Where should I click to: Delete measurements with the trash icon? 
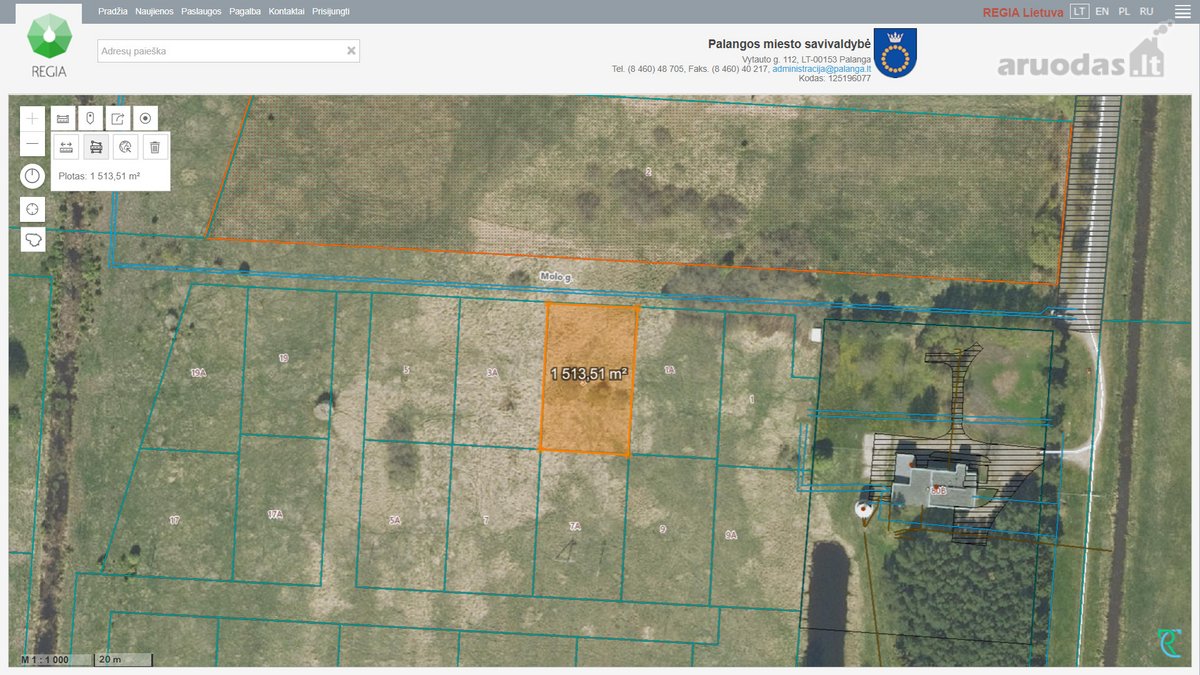[x=155, y=147]
